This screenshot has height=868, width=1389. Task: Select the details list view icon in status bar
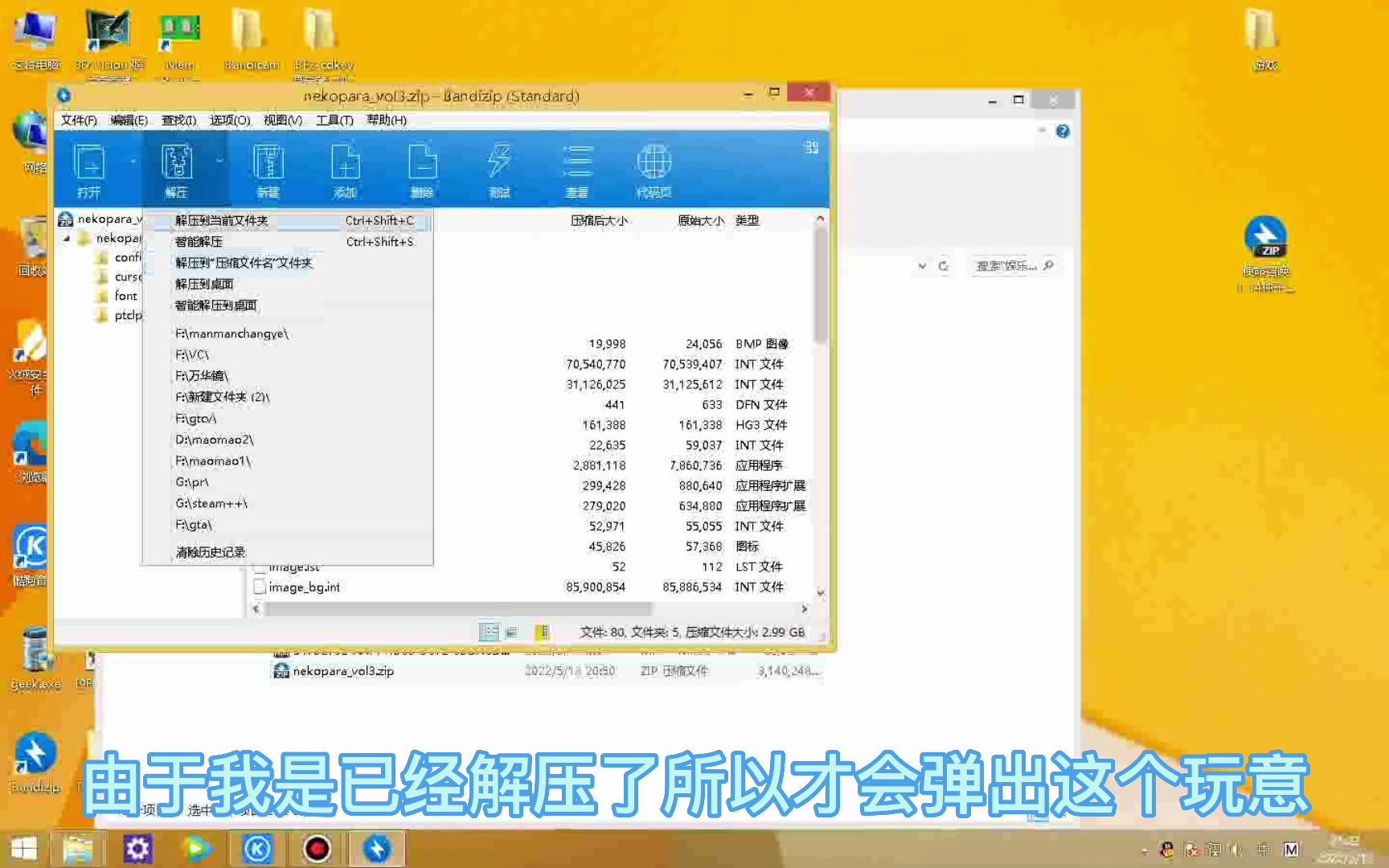(x=489, y=633)
